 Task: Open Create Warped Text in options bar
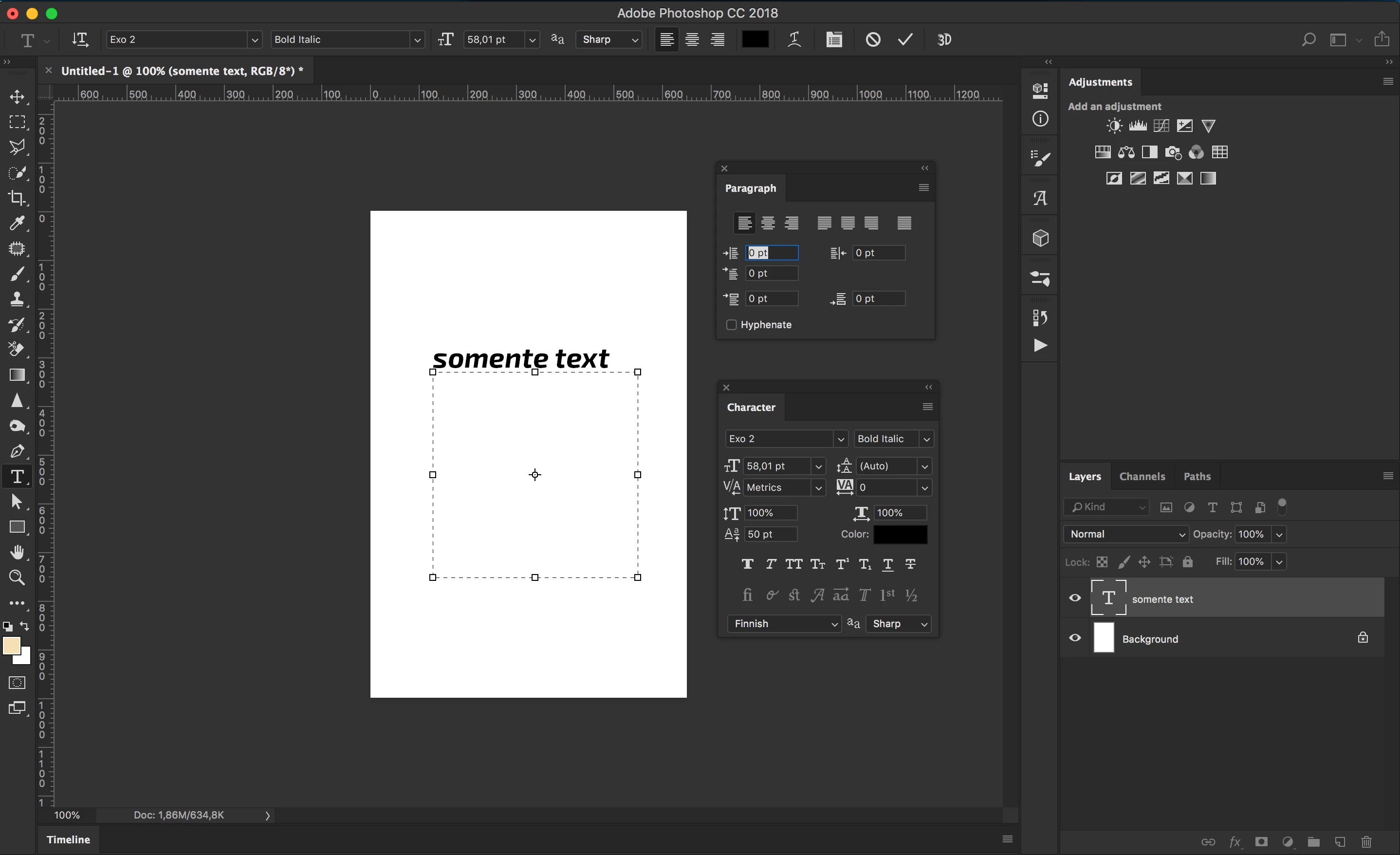coord(794,39)
